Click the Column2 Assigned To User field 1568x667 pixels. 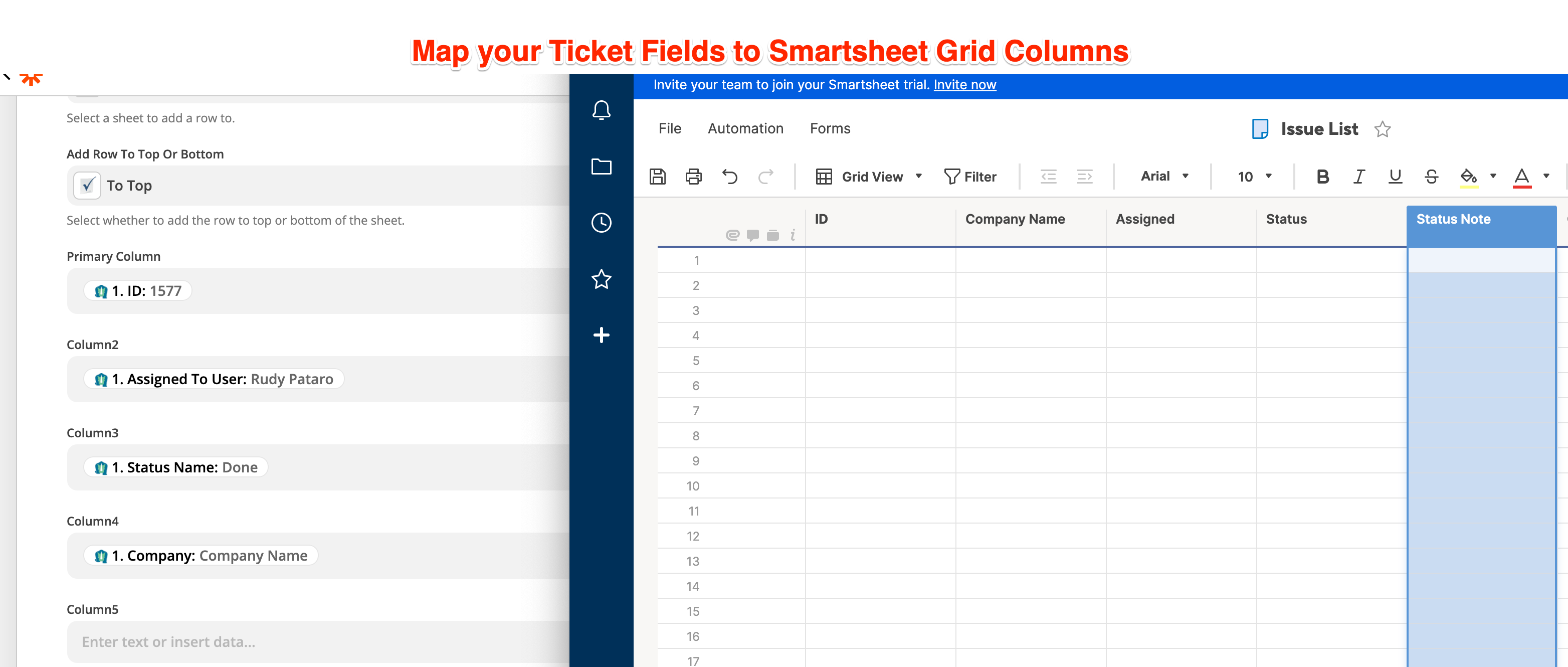(x=318, y=379)
